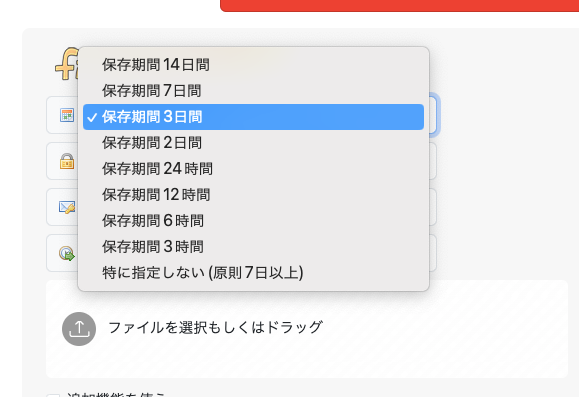Select the checked 保存期間 3日間 item
This screenshot has width=579, height=397.
tap(253, 117)
